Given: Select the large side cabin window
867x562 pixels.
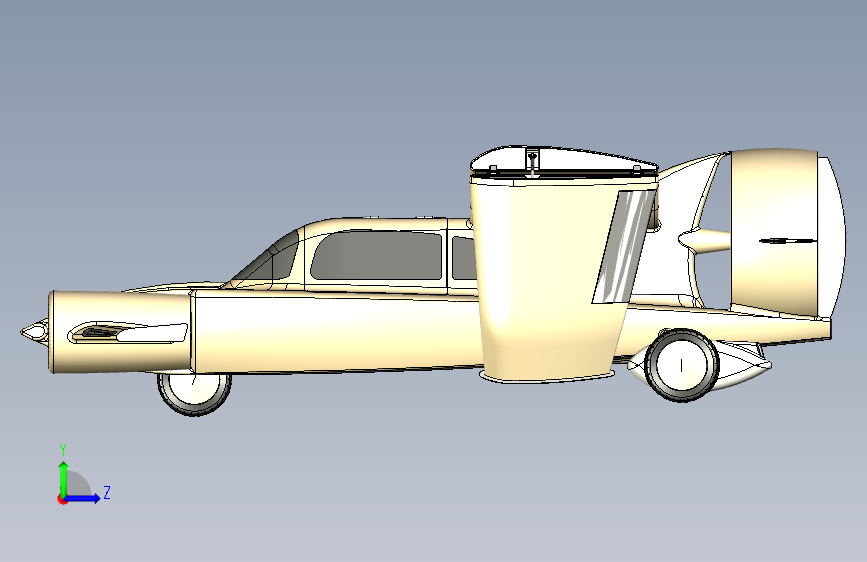Looking at the screenshot, I should pos(377,255).
